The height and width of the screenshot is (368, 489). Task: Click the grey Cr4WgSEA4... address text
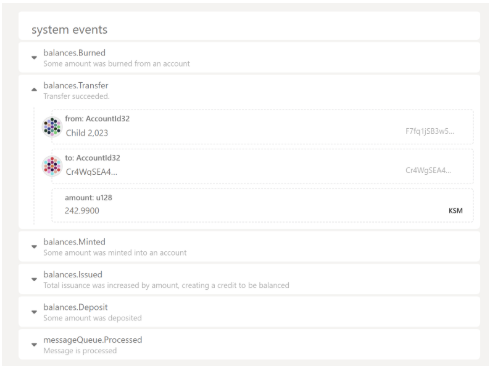pyautogui.click(x=428, y=170)
